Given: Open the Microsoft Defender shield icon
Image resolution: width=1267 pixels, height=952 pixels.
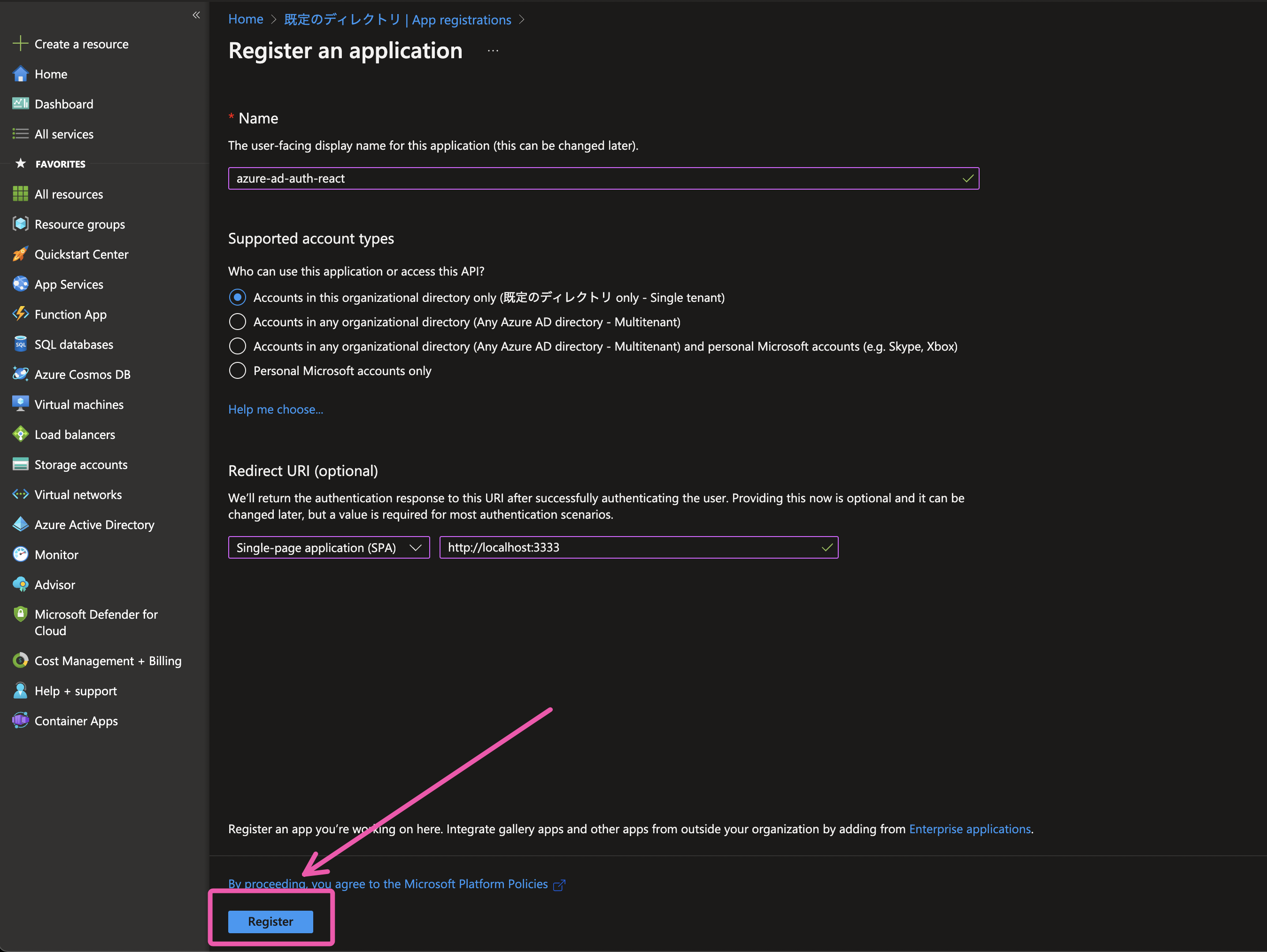Looking at the screenshot, I should coord(20,614).
